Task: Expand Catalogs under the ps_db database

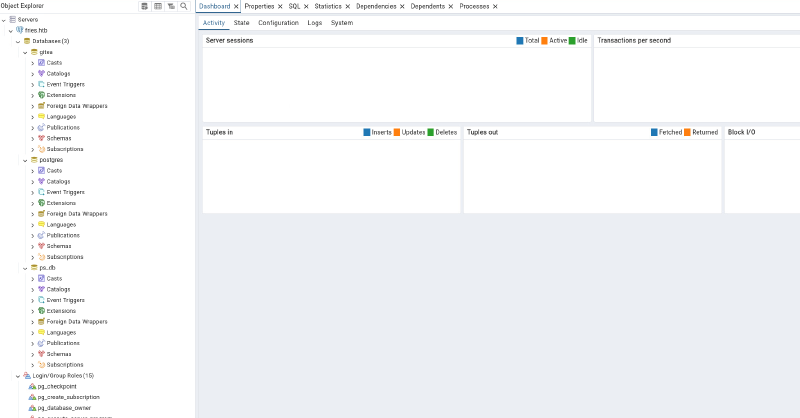Action: pyautogui.click(x=33, y=289)
